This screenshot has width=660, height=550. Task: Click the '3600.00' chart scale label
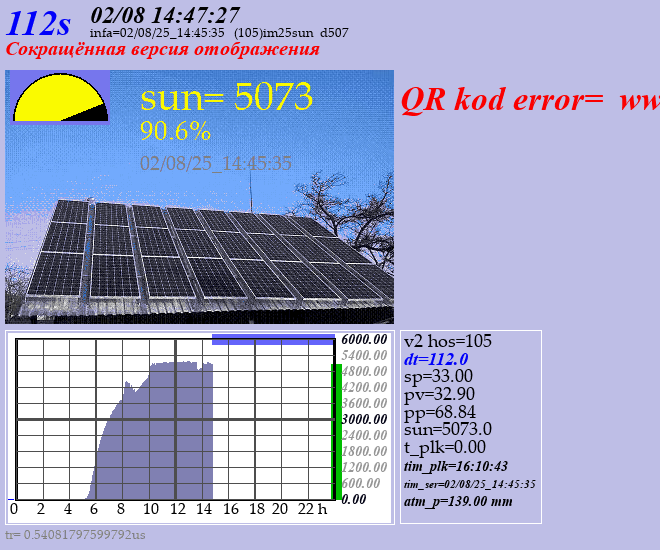364,403
